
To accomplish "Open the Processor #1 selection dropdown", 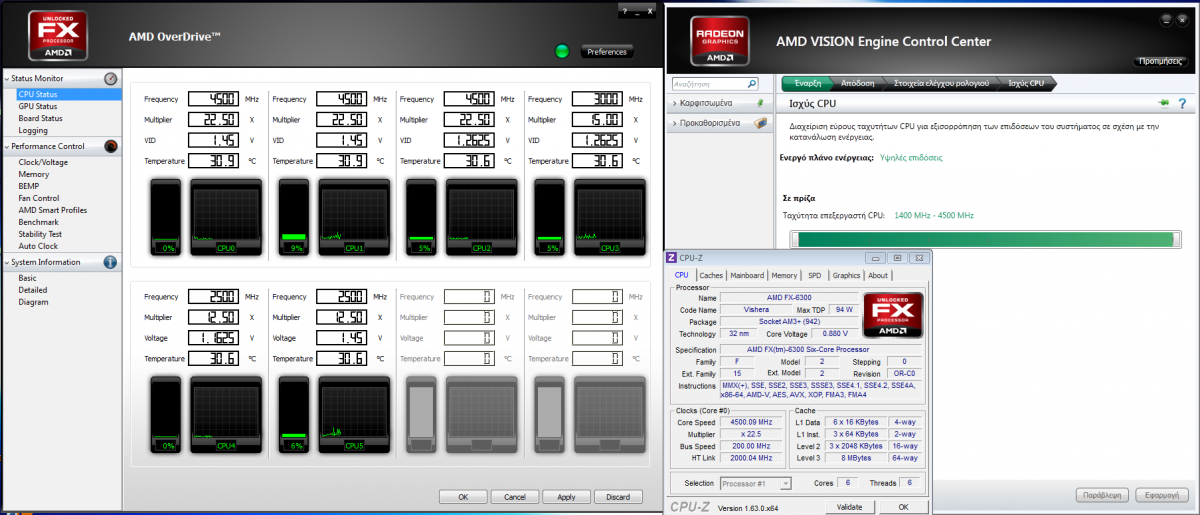I will [x=755, y=483].
